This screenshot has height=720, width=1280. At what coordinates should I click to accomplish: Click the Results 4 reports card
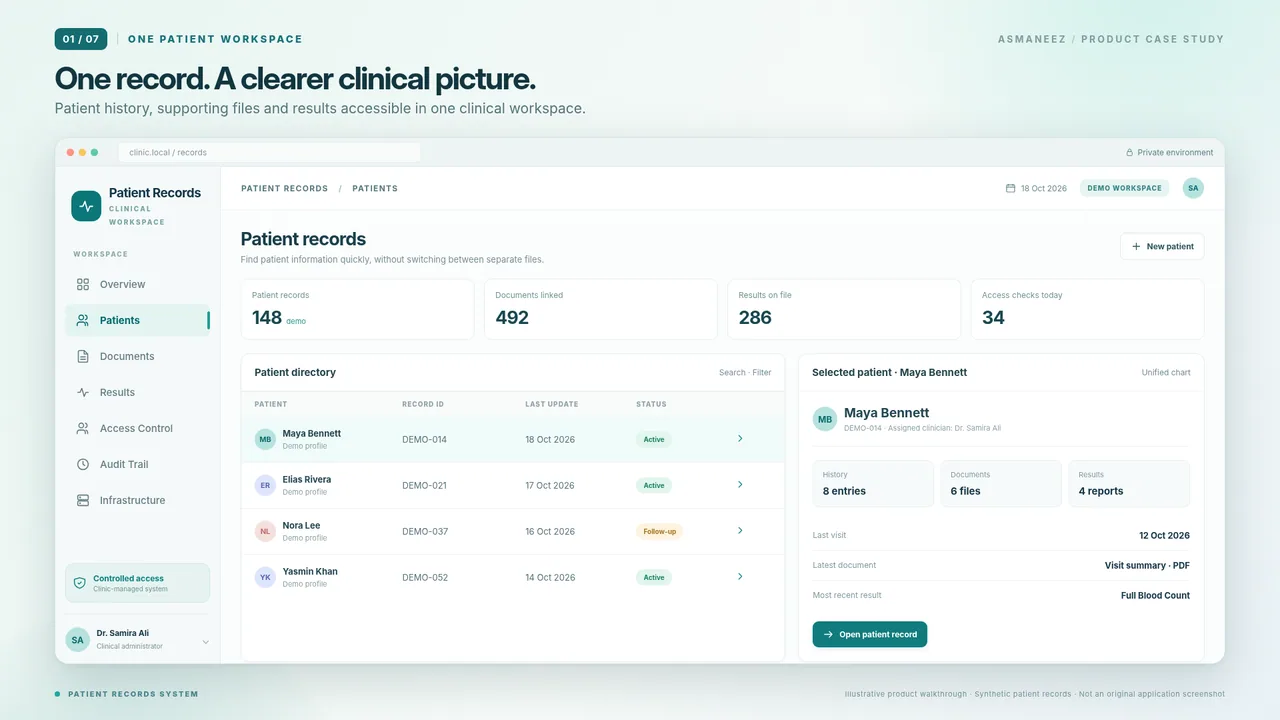point(1129,483)
